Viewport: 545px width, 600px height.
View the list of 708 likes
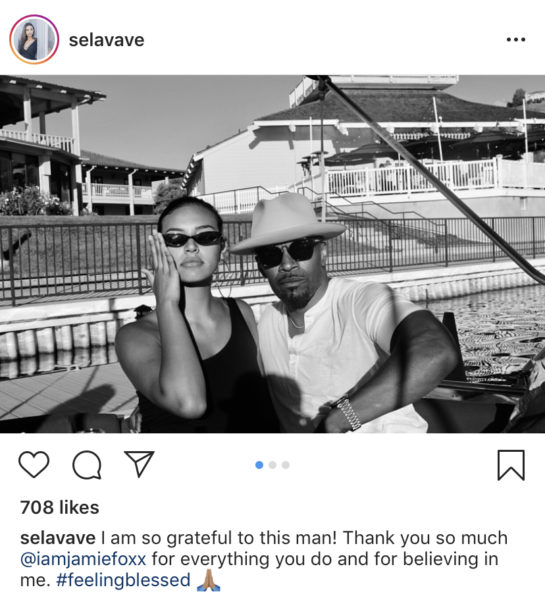(60, 507)
